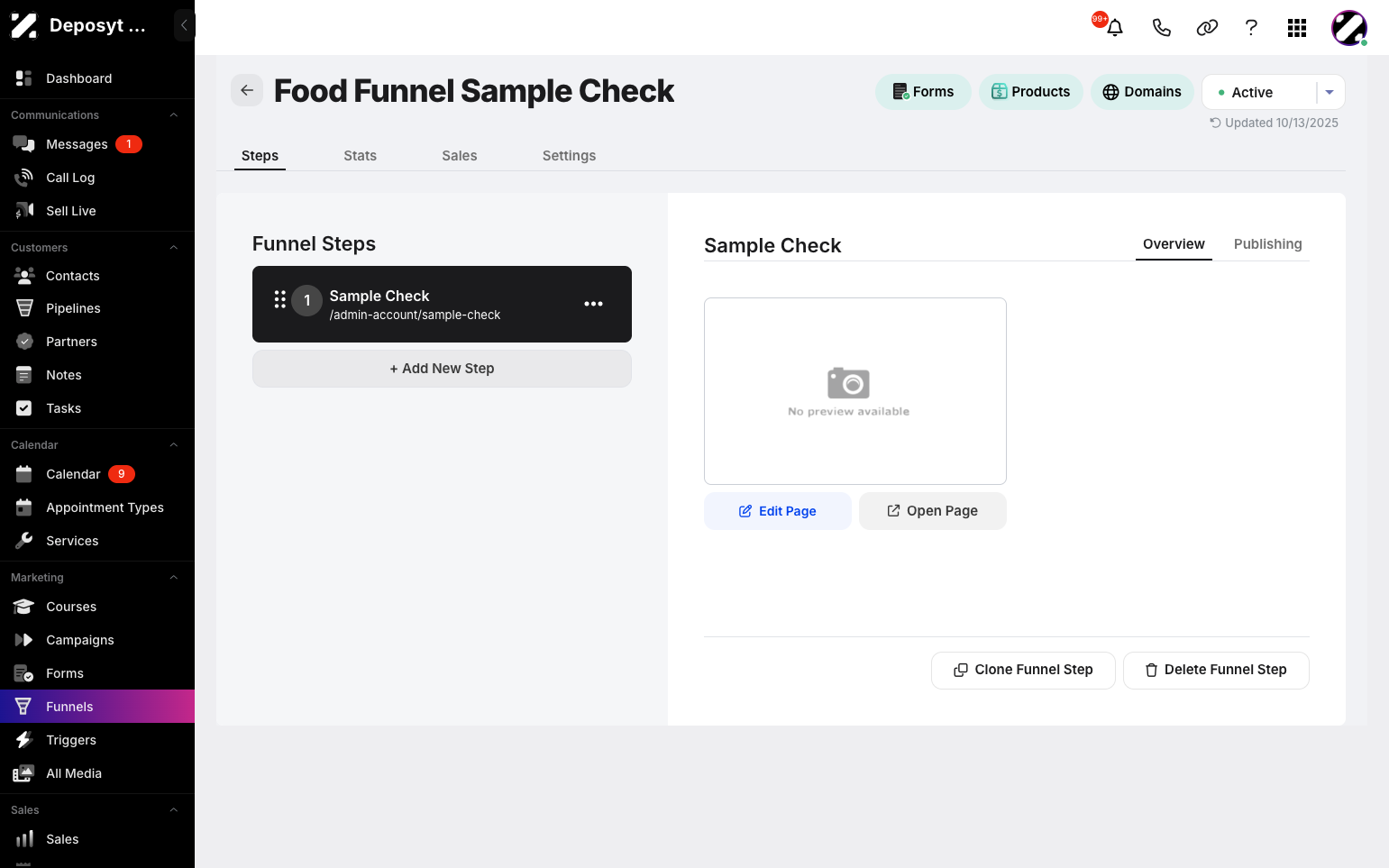This screenshot has width=1389, height=868.
Task: Select the Overview tab
Action: (1174, 244)
